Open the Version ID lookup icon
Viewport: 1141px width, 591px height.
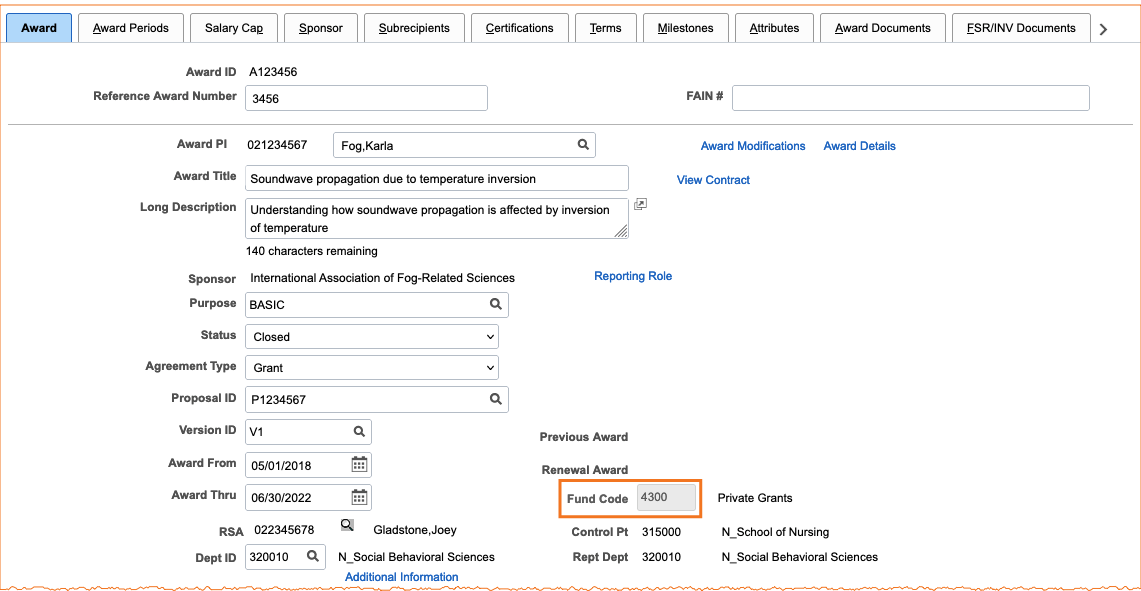click(x=359, y=432)
